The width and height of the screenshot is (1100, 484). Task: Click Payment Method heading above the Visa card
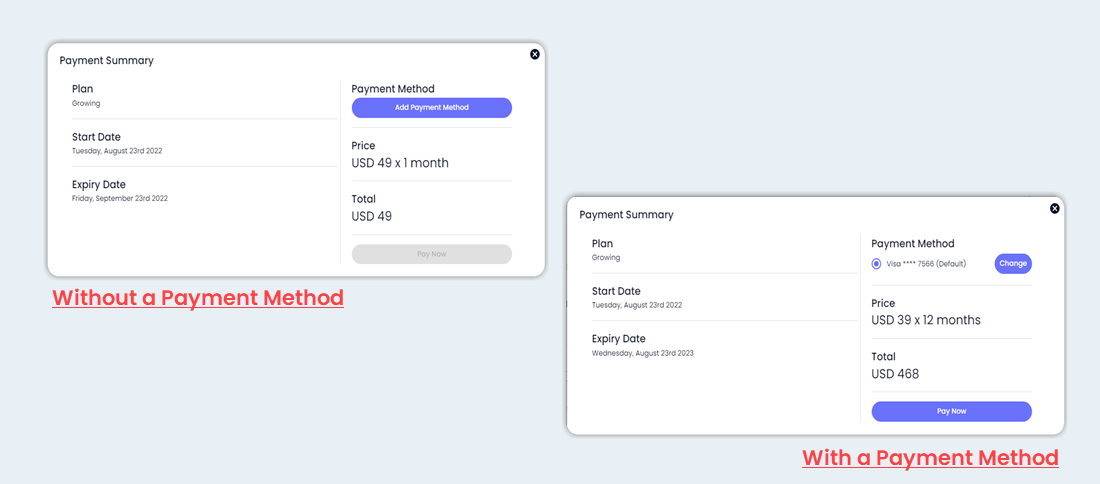point(913,243)
